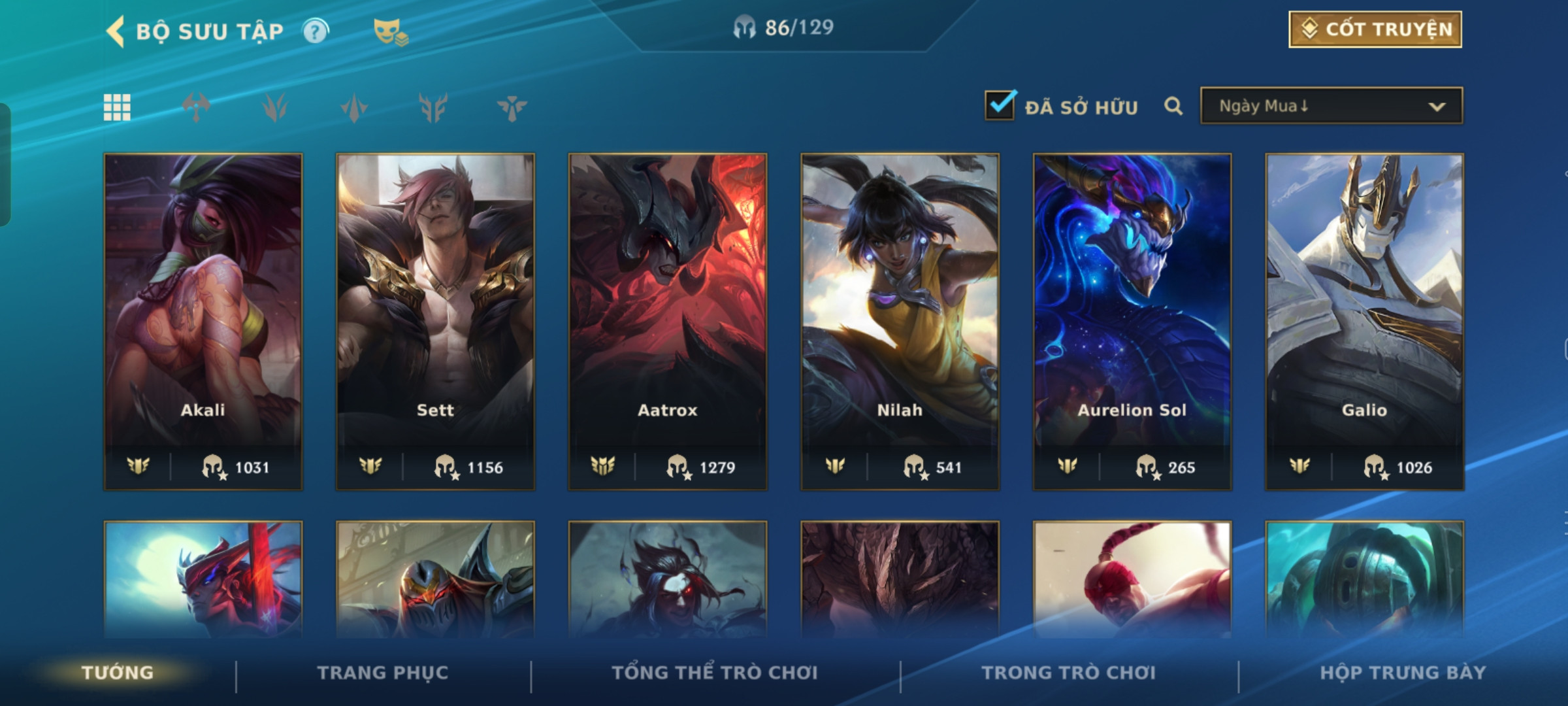Image resolution: width=1568 pixels, height=706 pixels.
Task: Switch to the Trang Phục tab
Action: pos(383,673)
